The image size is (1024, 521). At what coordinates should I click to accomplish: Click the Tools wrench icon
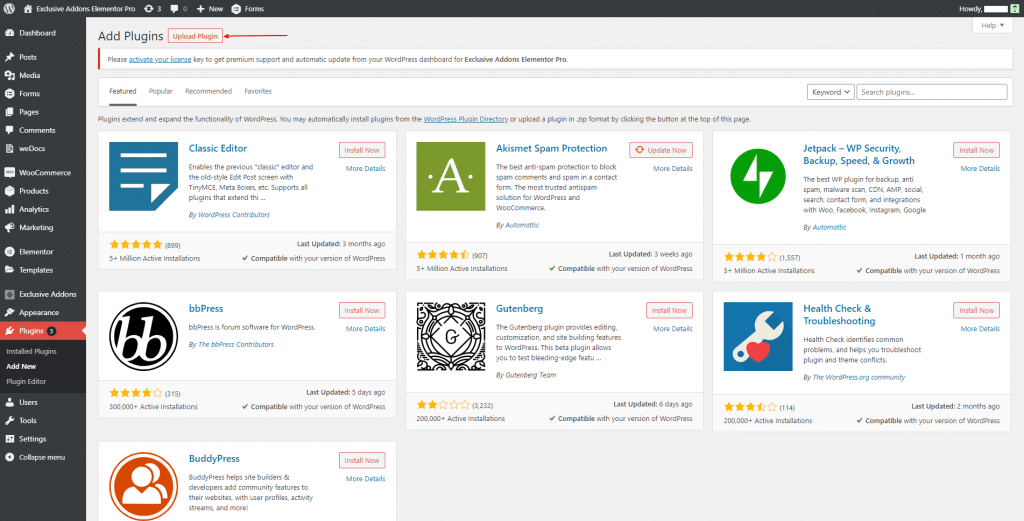[x=9, y=421]
